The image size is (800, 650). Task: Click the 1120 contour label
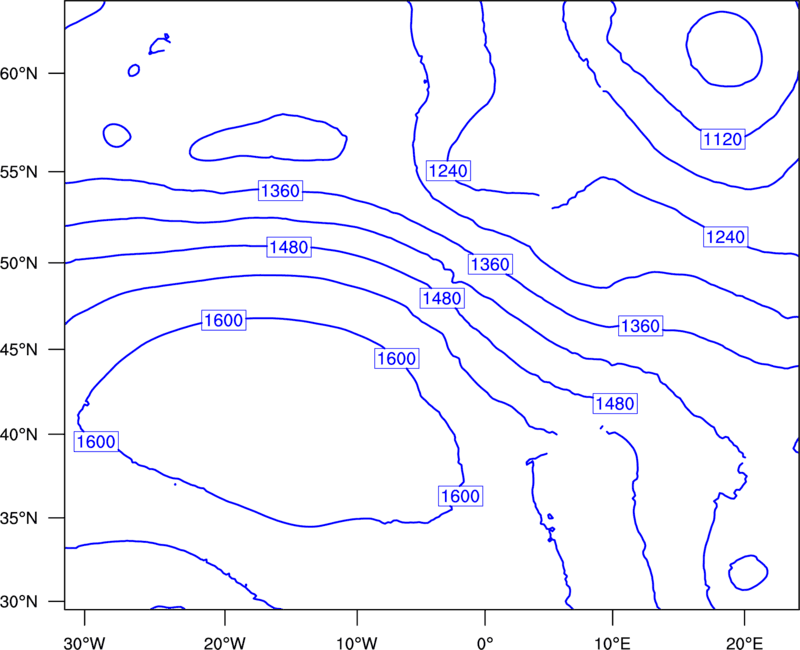pyautogui.click(x=723, y=139)
